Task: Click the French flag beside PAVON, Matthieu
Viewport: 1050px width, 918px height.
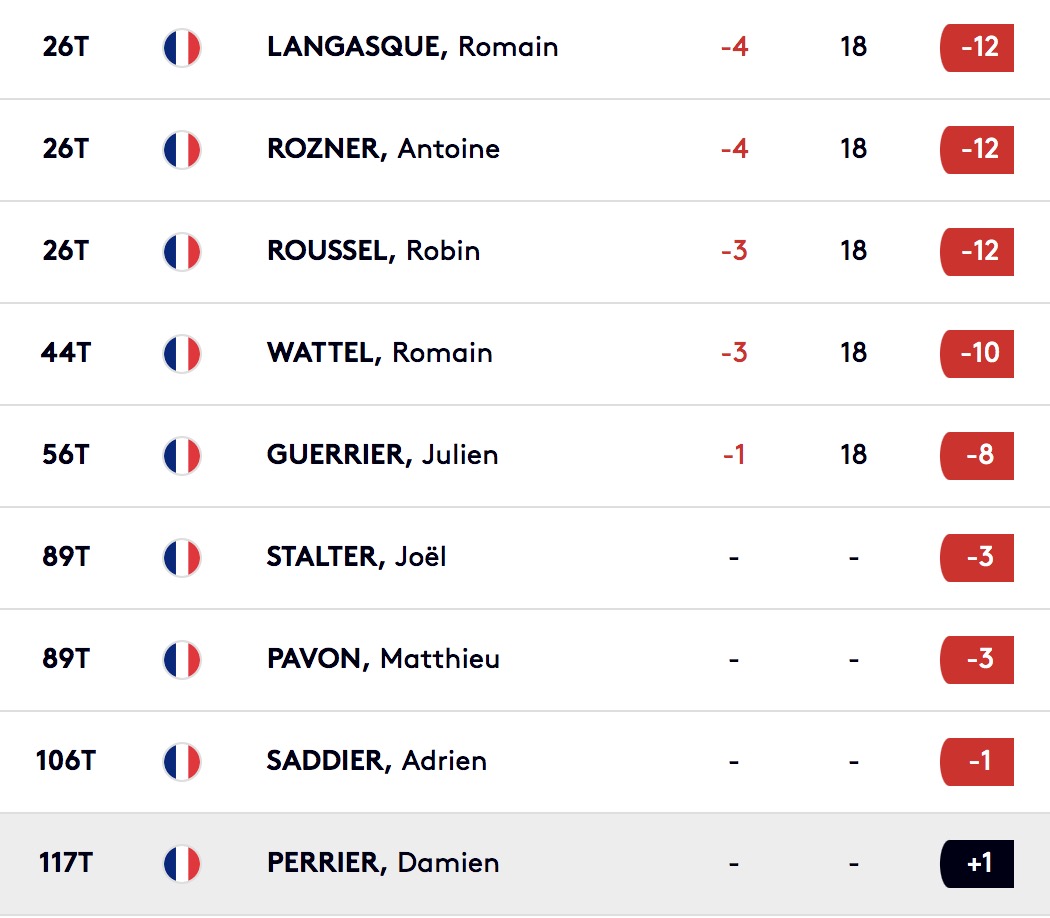Action: tap(182, 660)
